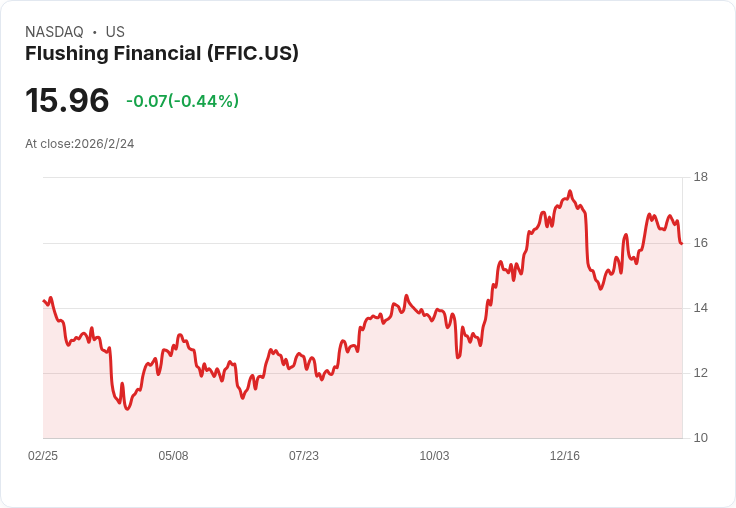Select the 12 price axis label
The width and height of the screenshot is (736, 508).
700,373
